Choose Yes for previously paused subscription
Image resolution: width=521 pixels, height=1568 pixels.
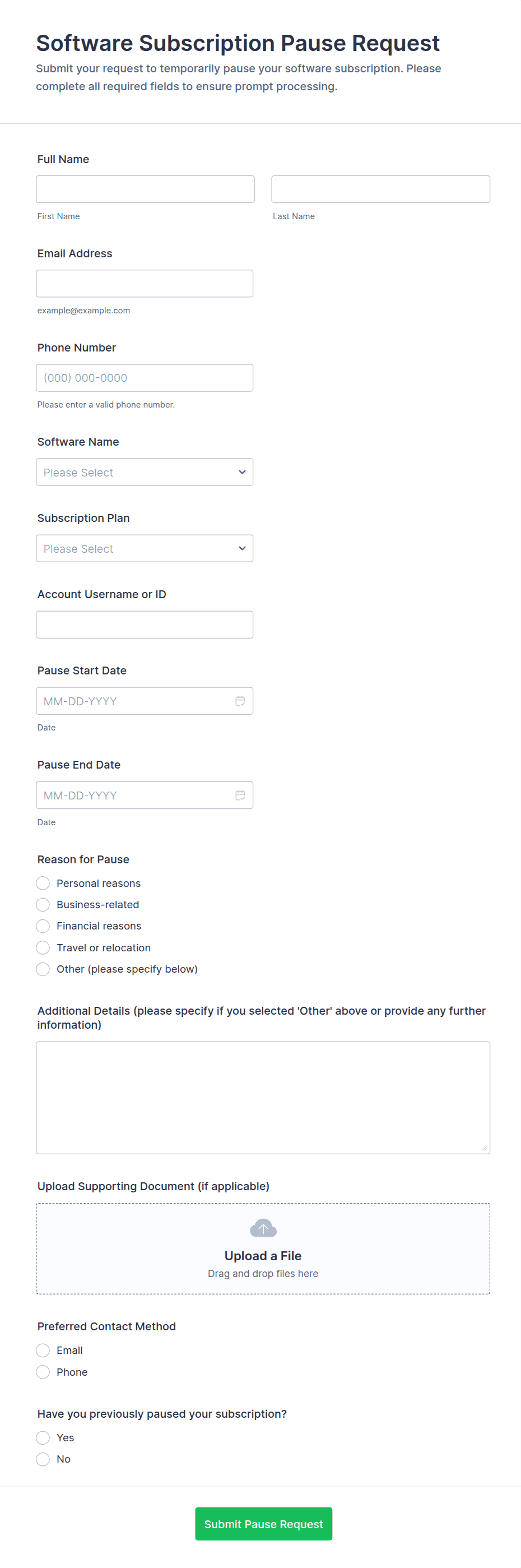tap(43, 1438)
